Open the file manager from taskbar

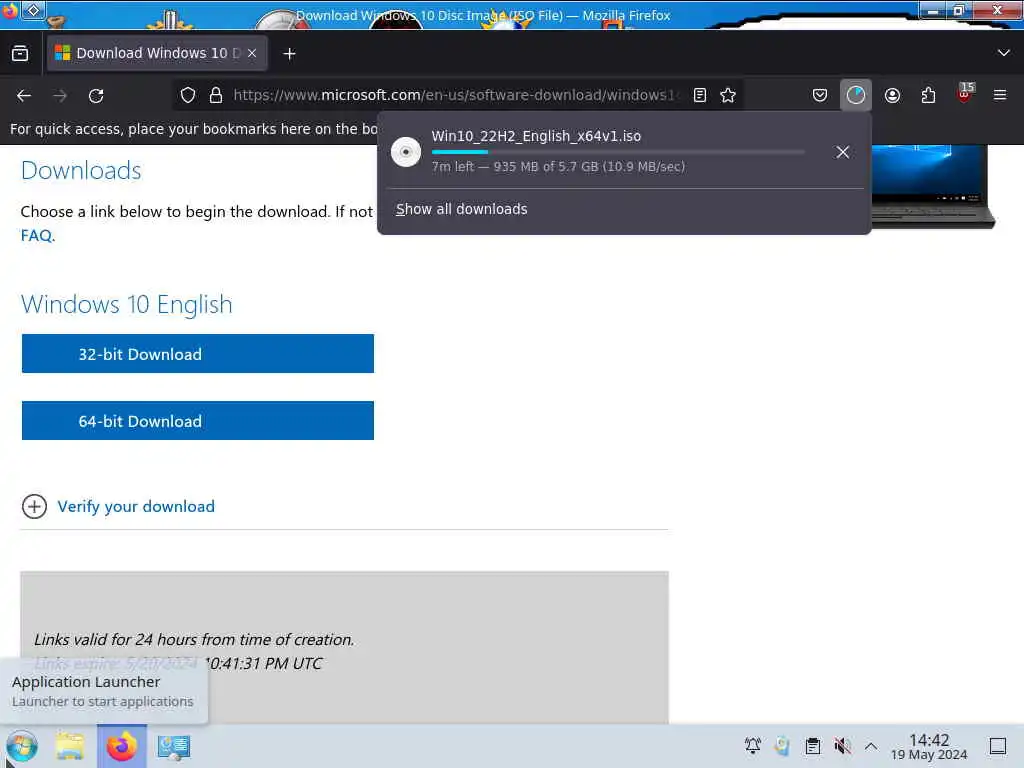(70, 746)
